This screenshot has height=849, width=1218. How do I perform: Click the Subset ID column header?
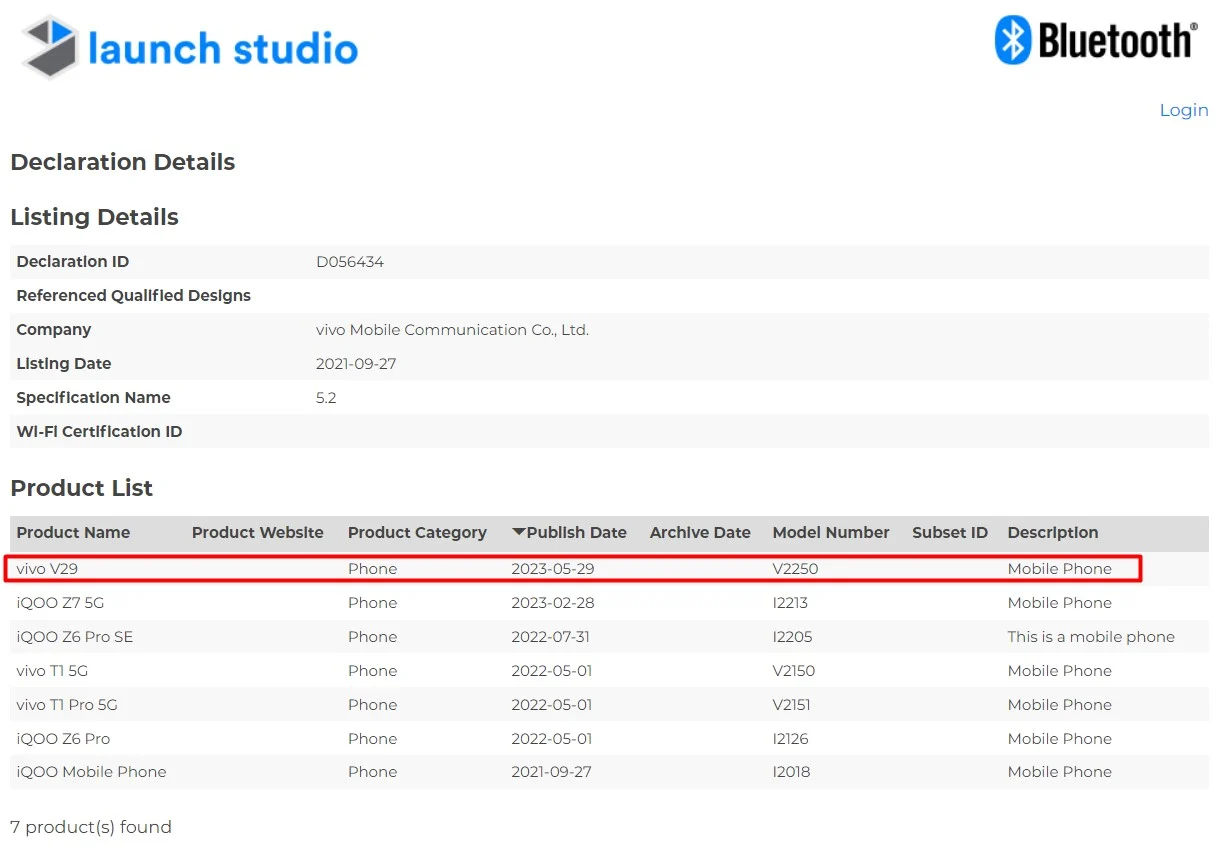949,533
